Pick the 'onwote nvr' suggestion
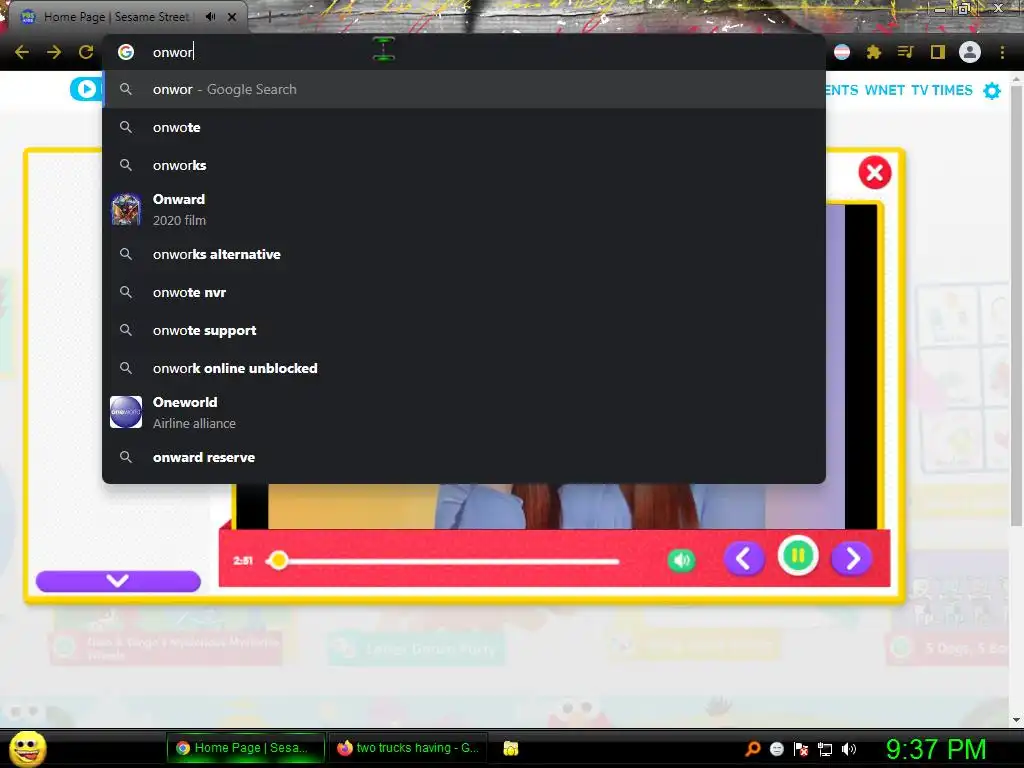1024x768 pixels. (x=464, y=293)
